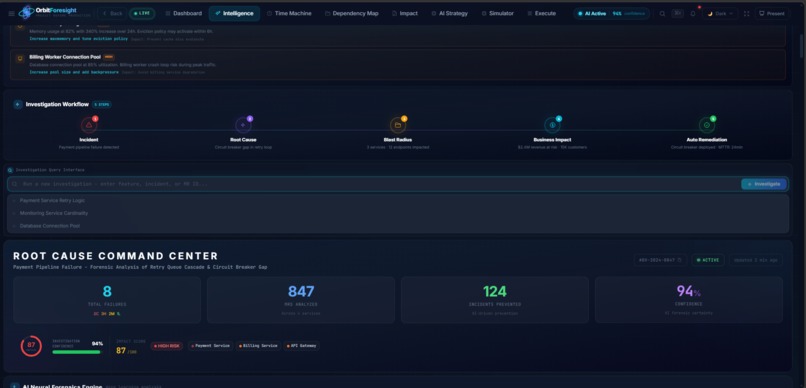Click the 5 STEPS badge
This screenshot has width=806, height=388.
(102, 104)
